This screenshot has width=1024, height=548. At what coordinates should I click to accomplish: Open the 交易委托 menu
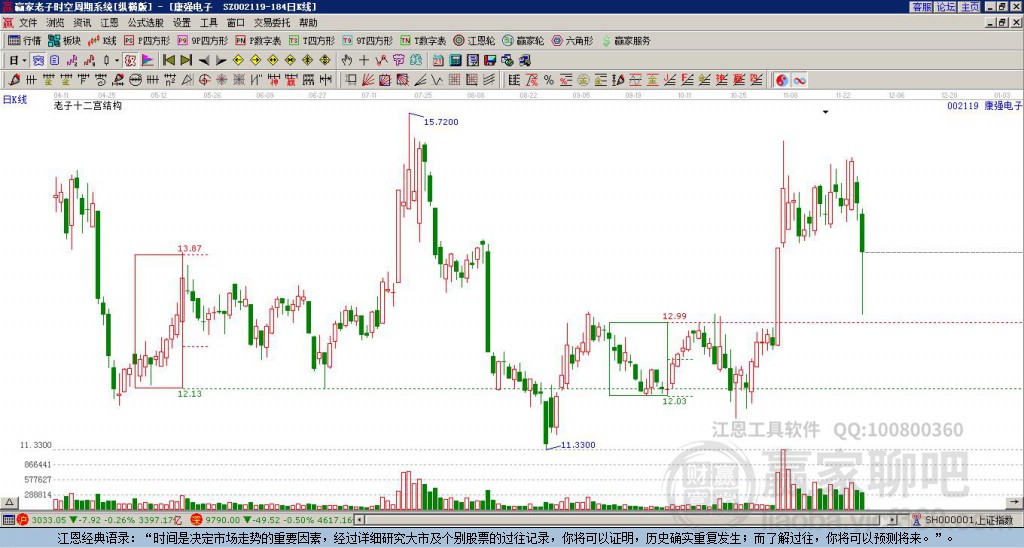pos(272,23)
